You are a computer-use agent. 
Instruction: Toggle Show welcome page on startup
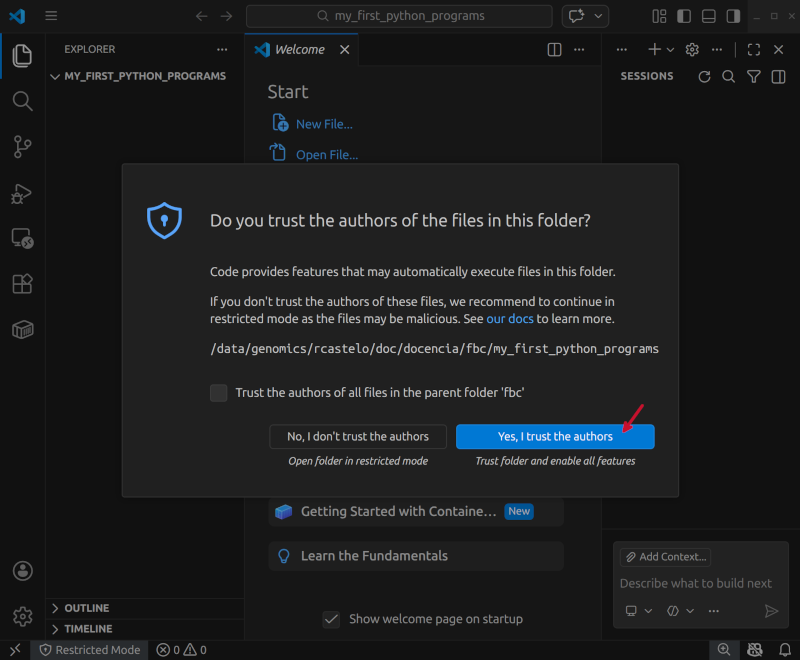pos(331,619)
